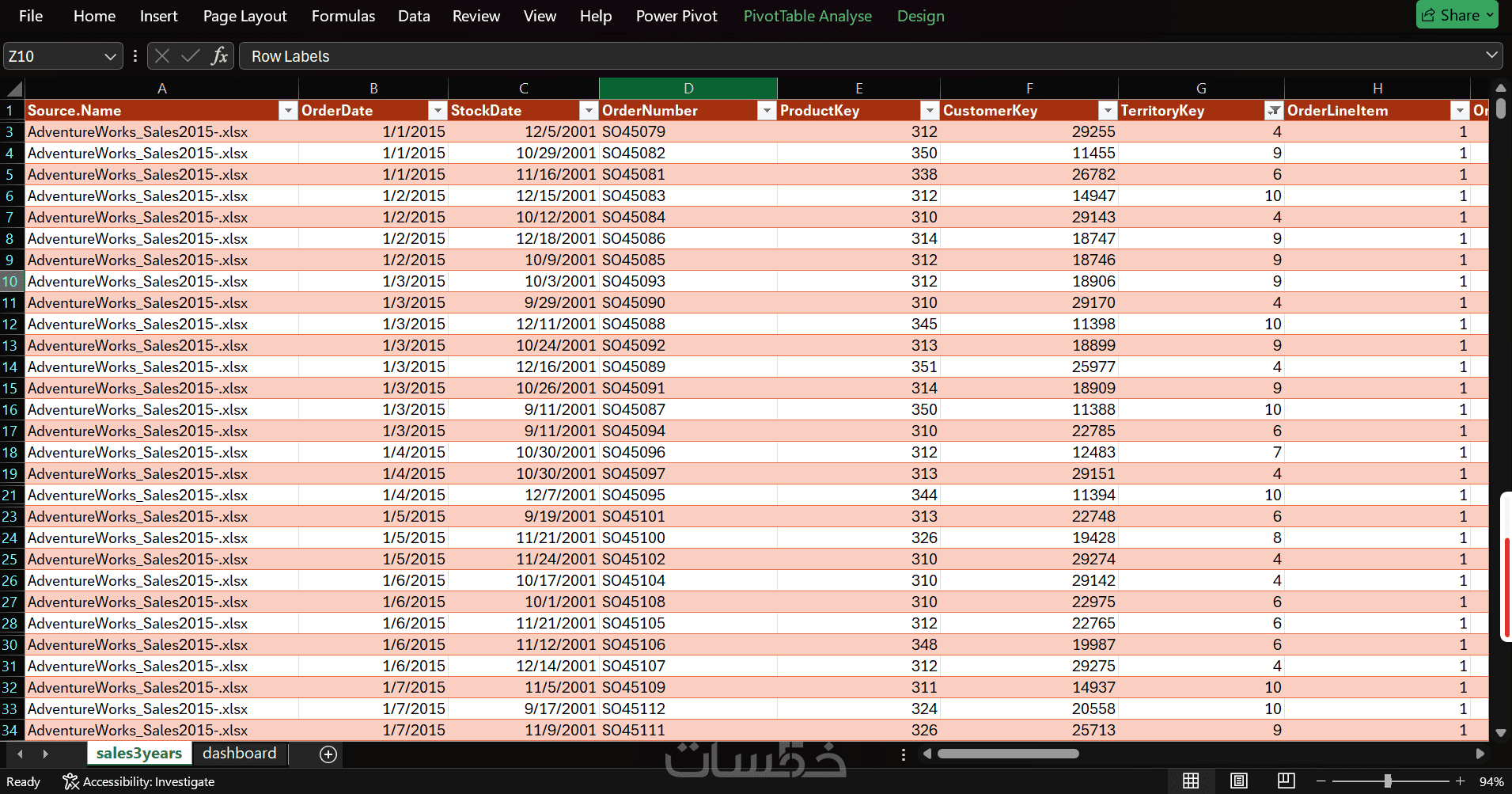Select cell with order number SO45093
The image size is (1512, 794).
click(x=688, y=281)
